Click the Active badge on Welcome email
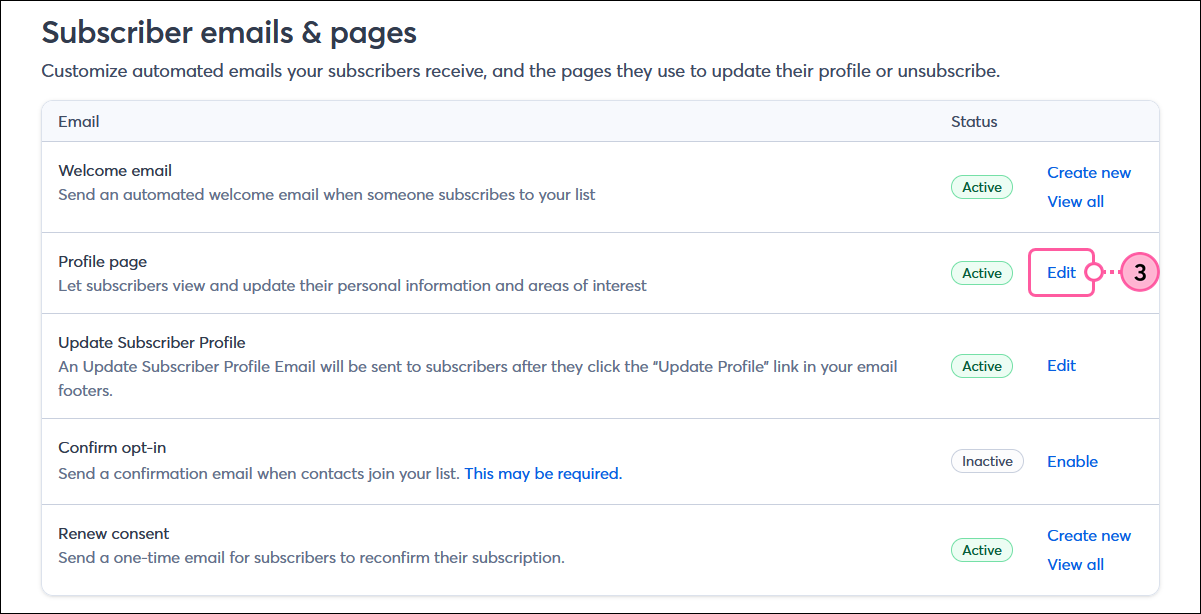 click(981, 187)
